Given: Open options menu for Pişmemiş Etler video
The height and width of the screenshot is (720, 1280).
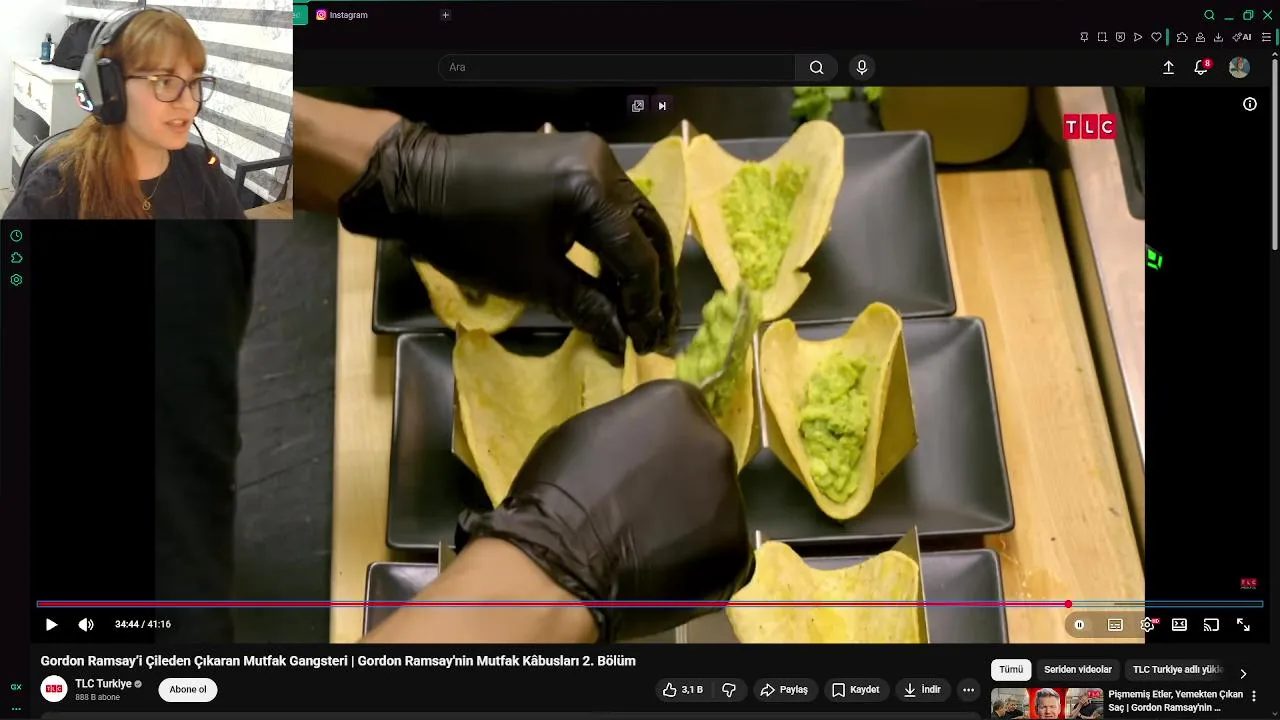Looking at the screenshot, I should 1254,696.
